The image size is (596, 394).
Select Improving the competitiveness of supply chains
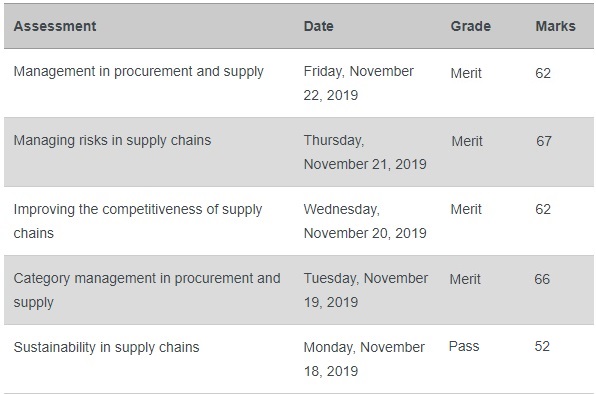pos(138,221)
